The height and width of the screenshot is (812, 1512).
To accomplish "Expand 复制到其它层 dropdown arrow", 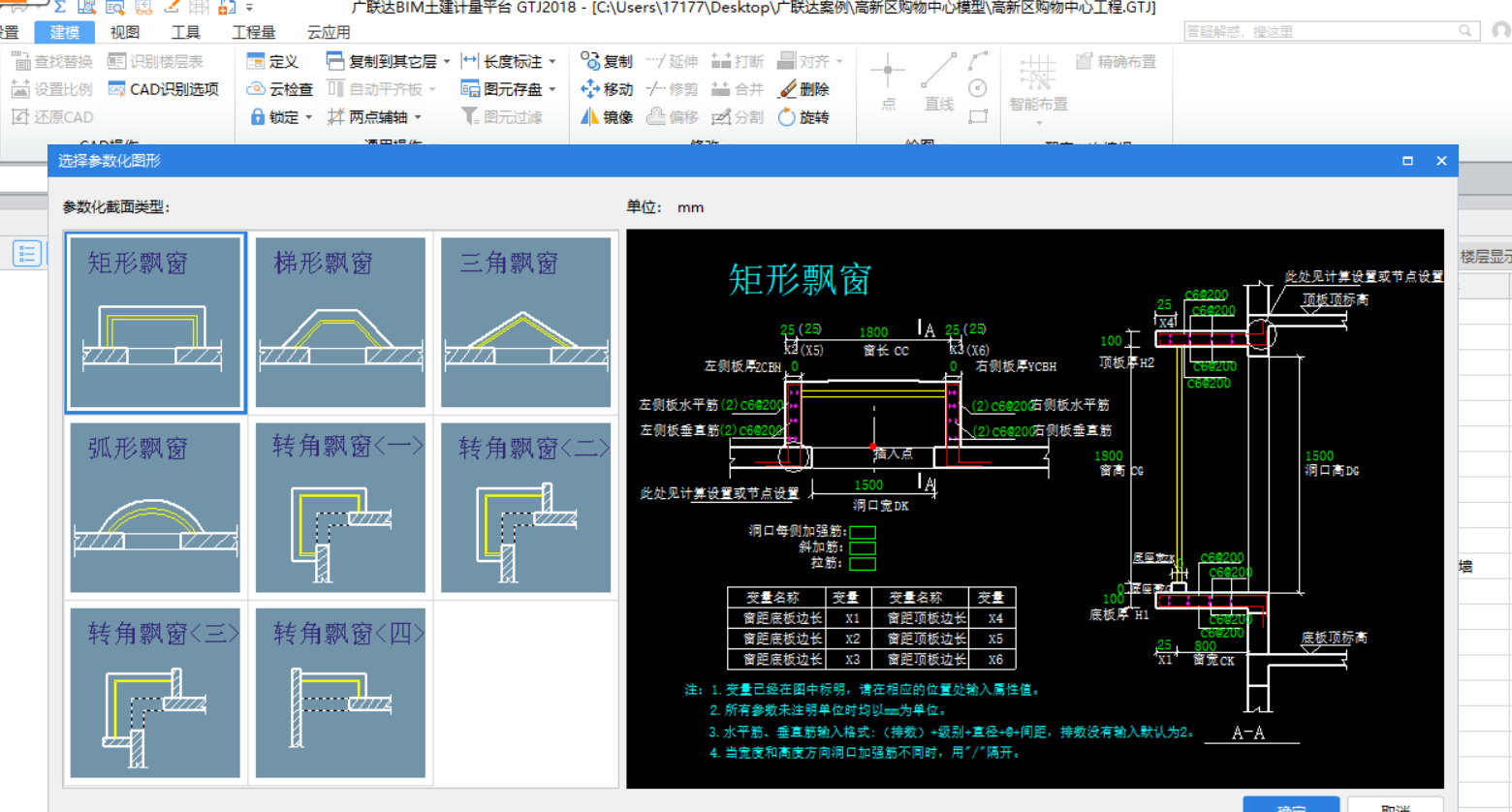I will (x=447, y=61).
